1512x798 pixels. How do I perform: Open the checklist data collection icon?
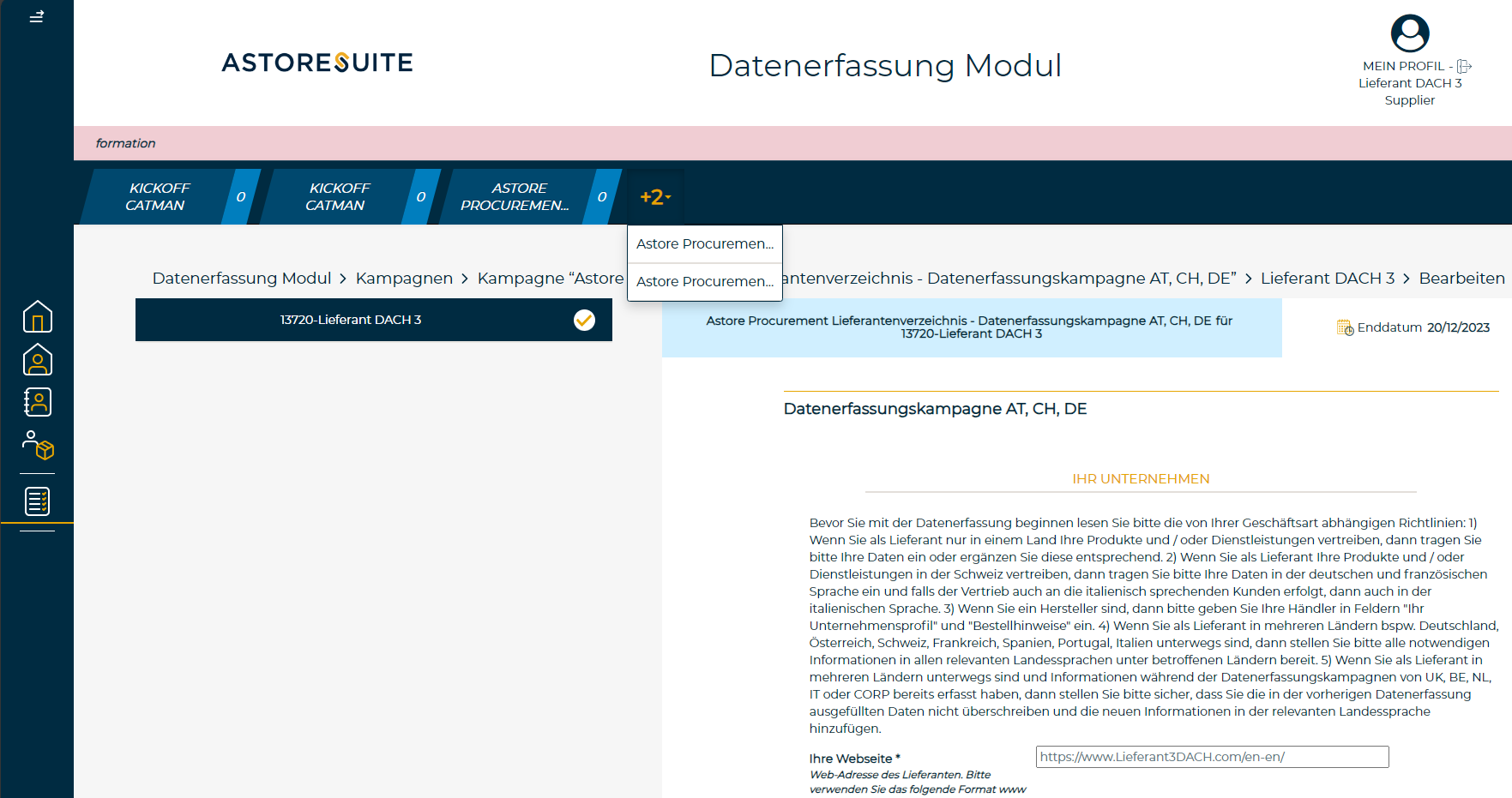pos(37,501)
